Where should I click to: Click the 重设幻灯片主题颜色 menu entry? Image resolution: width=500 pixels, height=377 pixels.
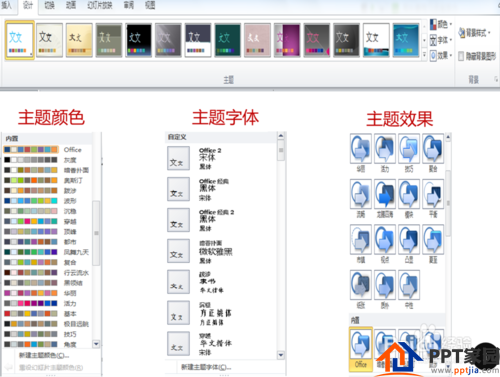[x=51, y=368]
